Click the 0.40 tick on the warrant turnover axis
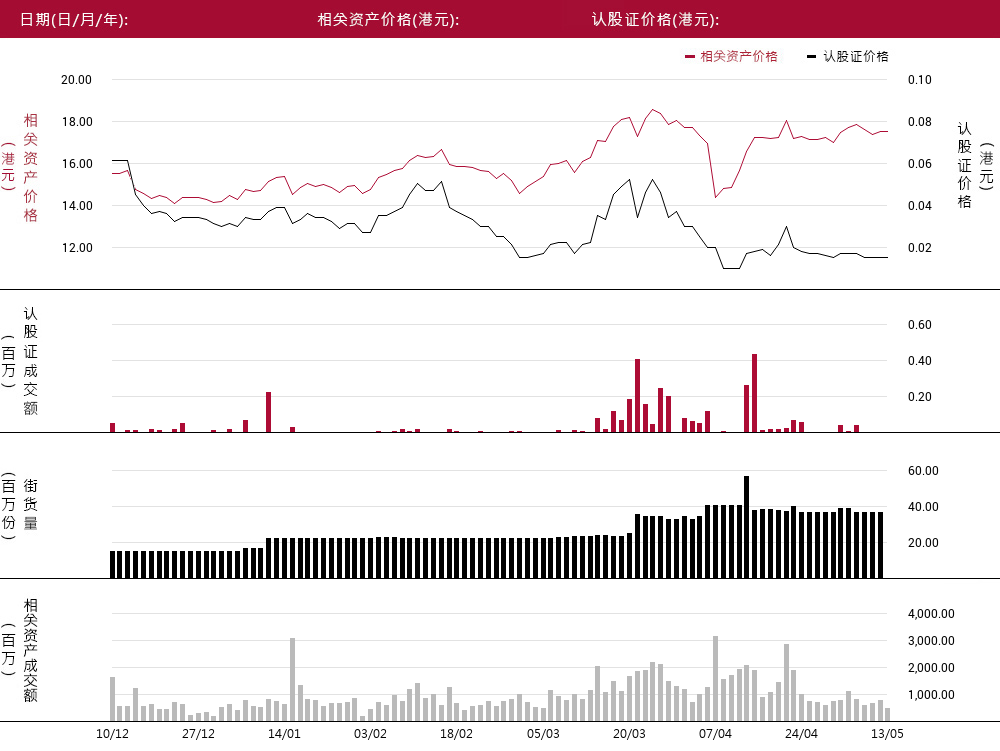Screen dimensions: 1000x751 click(920, 361)
